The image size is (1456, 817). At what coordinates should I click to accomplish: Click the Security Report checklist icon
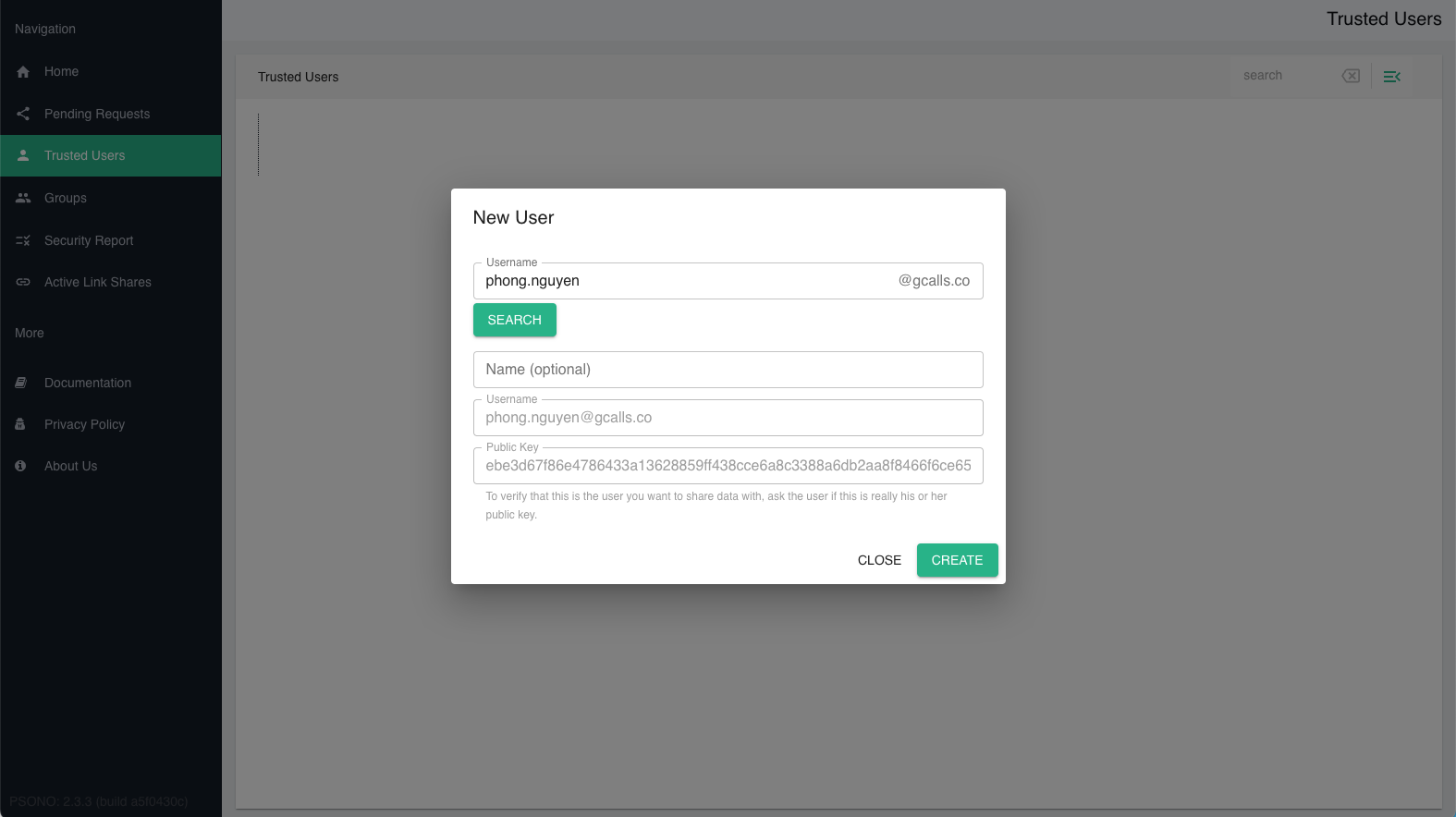point(23,240)
